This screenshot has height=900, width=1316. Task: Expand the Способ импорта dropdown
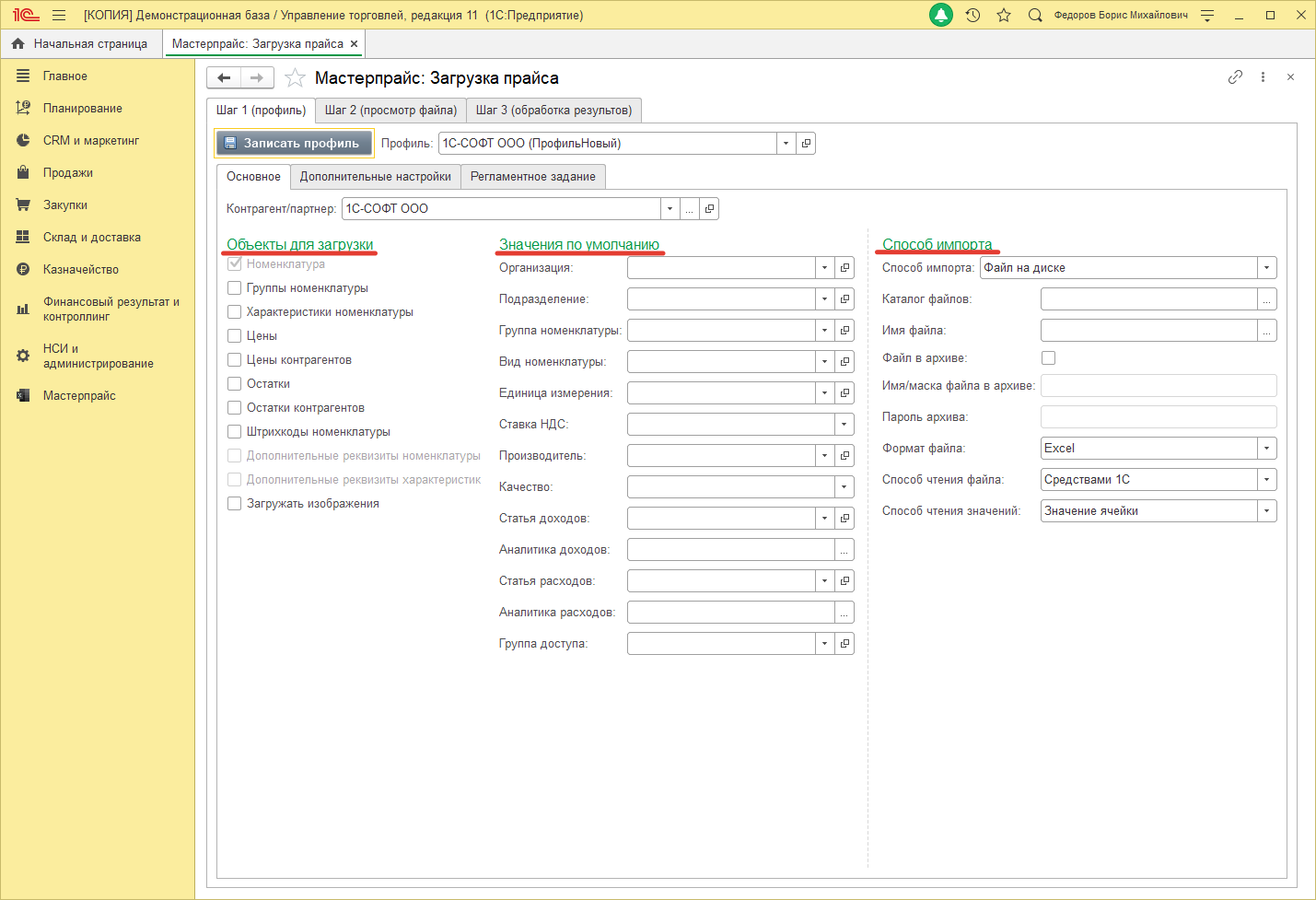click(1267, 268)
